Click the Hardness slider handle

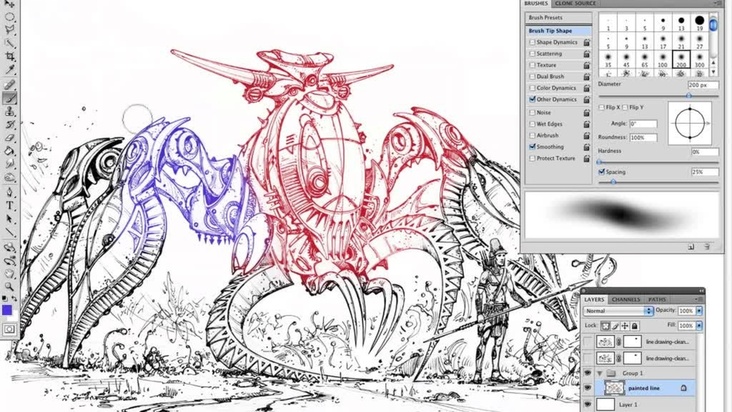click(x=599, y=162)
